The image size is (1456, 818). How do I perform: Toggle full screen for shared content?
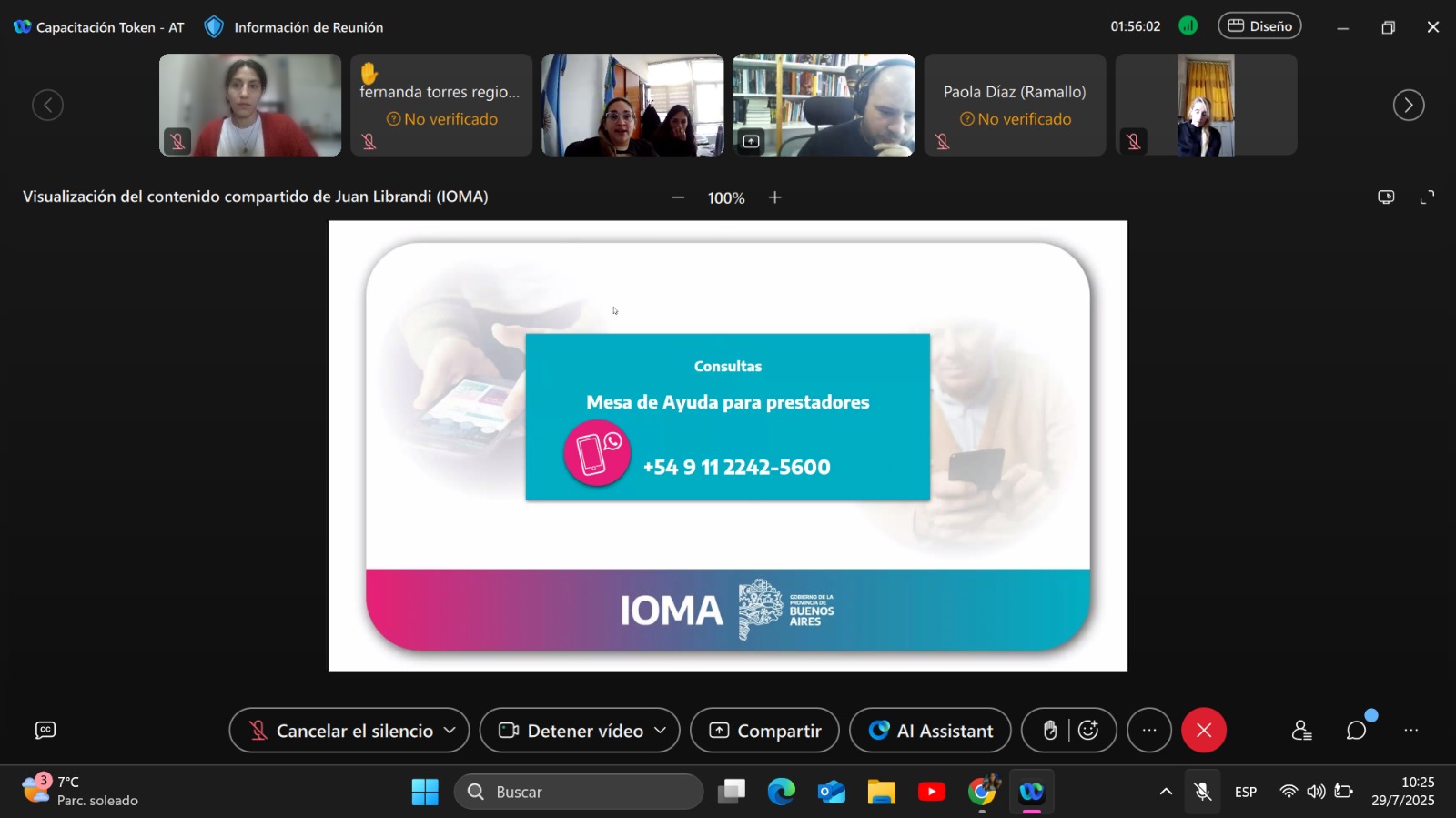click(1428, 197)
